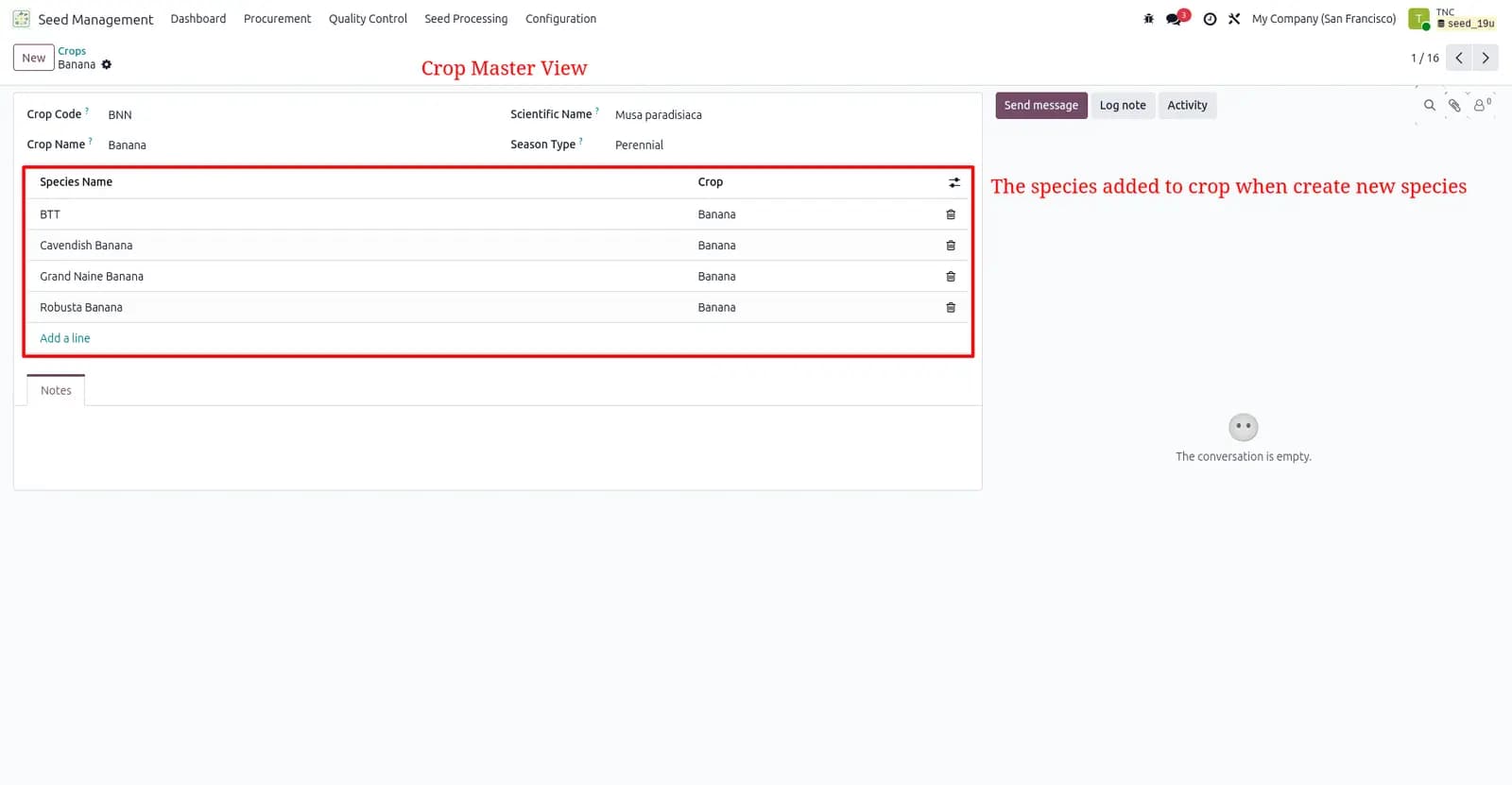Go to the previous record arrow
This screenshot has width=1512, height=785.
1459,58
